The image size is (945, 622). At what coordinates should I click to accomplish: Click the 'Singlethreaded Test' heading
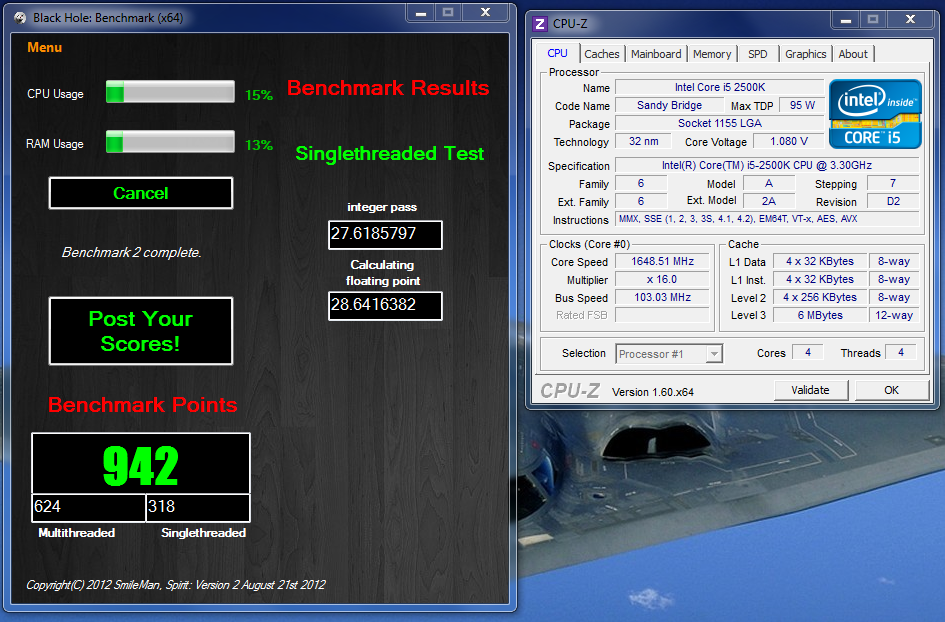click(389, 154)
